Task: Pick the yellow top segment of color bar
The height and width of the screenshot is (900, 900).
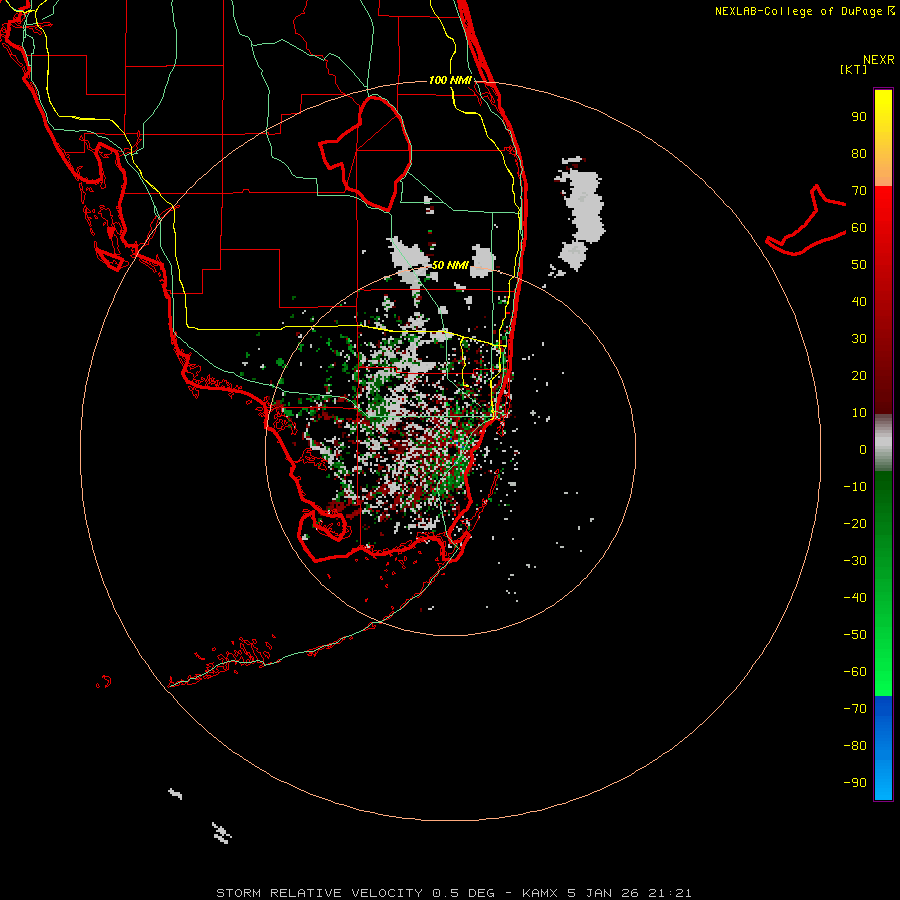Action: 883,138
